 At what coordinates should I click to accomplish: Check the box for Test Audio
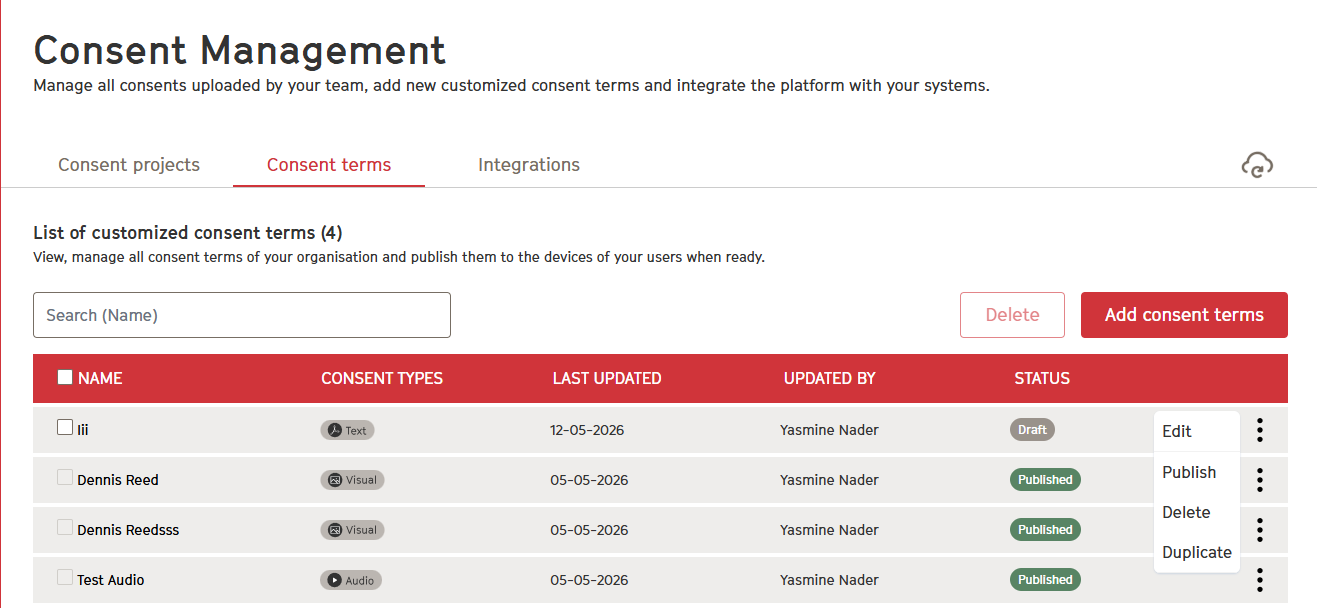click(65, 577)
